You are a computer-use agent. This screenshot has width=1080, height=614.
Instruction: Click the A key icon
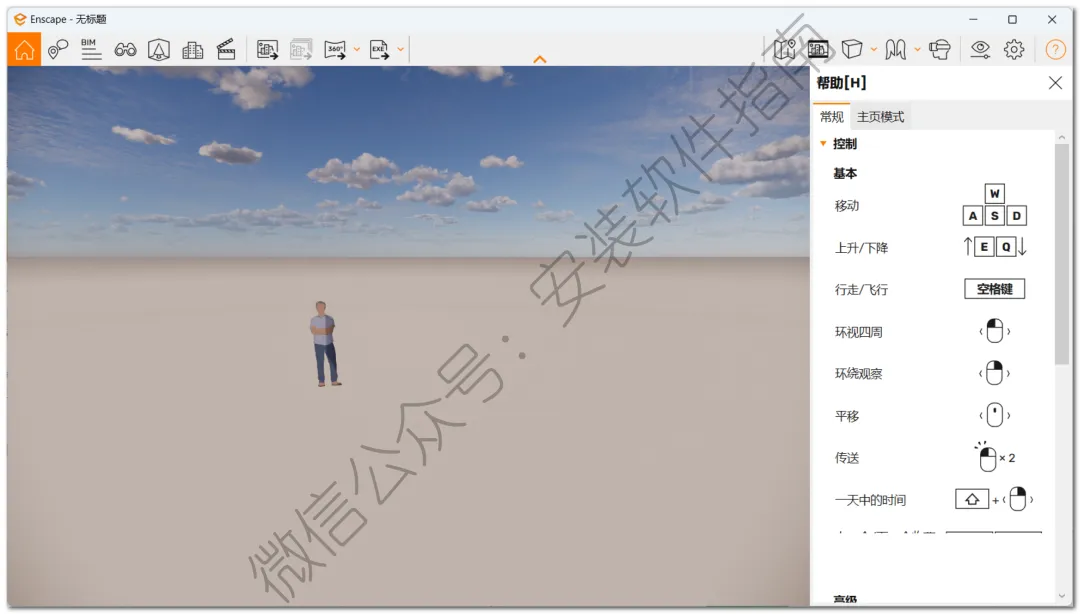[x=973, y=216]
